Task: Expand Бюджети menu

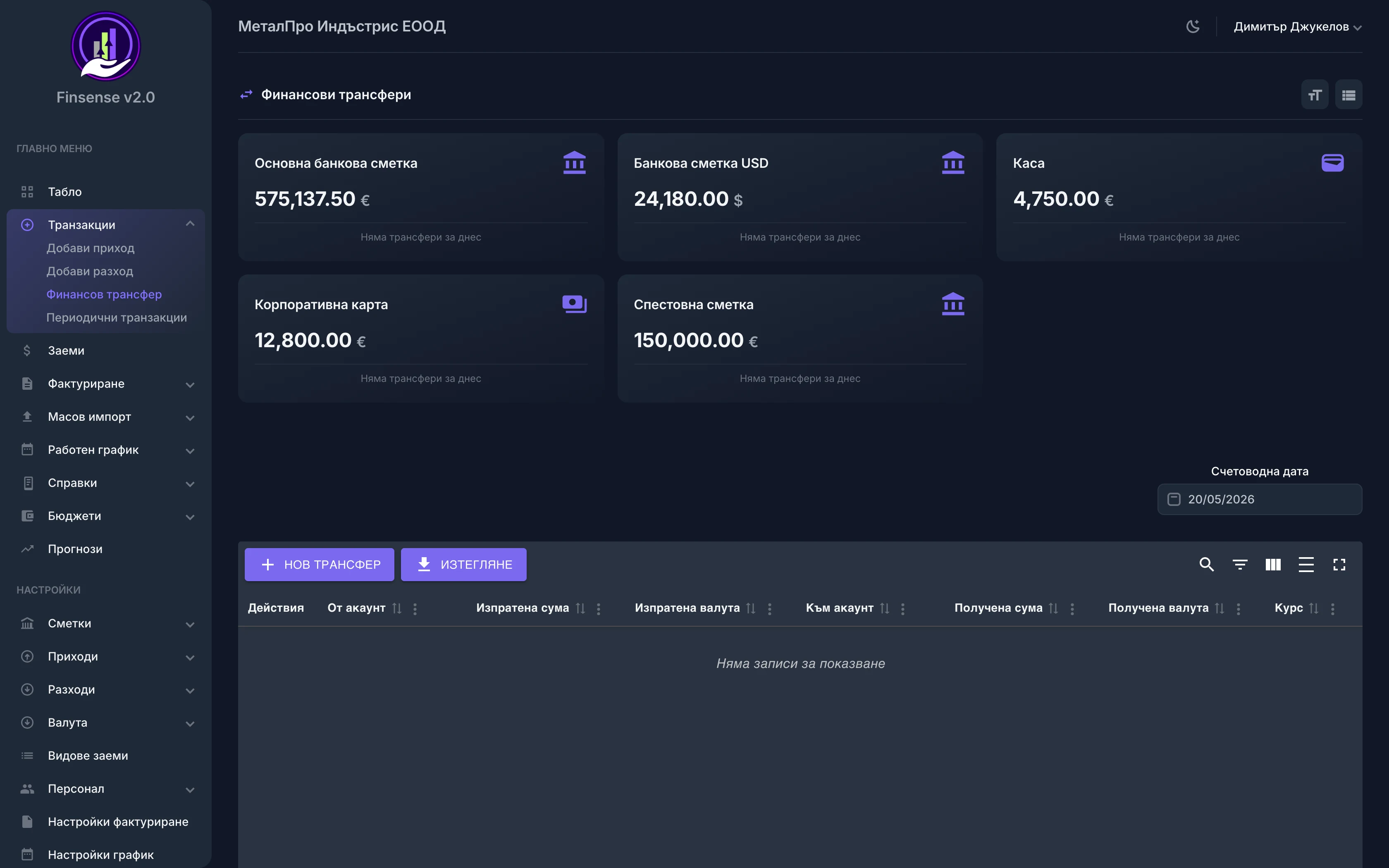Action: [105, 516]
